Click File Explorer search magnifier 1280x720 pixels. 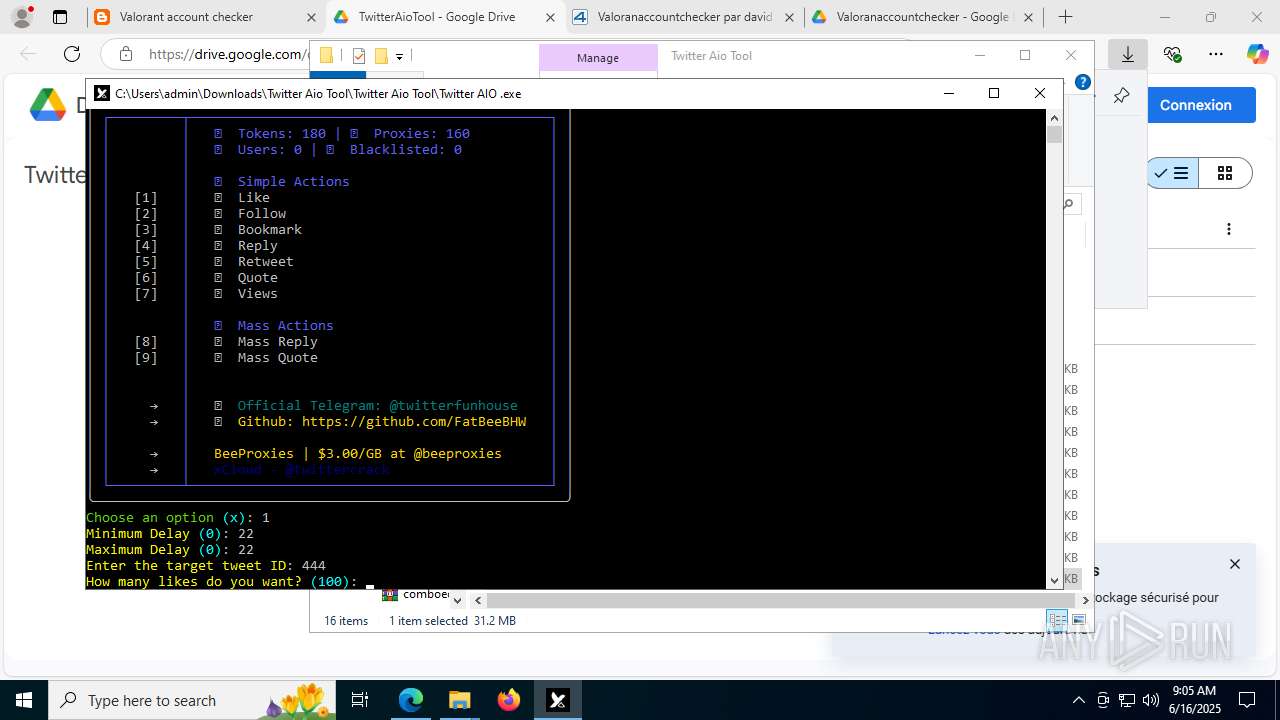(1068, 204)
